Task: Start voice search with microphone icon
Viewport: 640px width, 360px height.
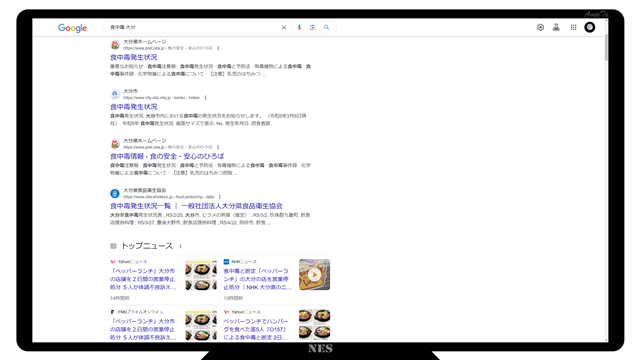Action: [299, 27]
